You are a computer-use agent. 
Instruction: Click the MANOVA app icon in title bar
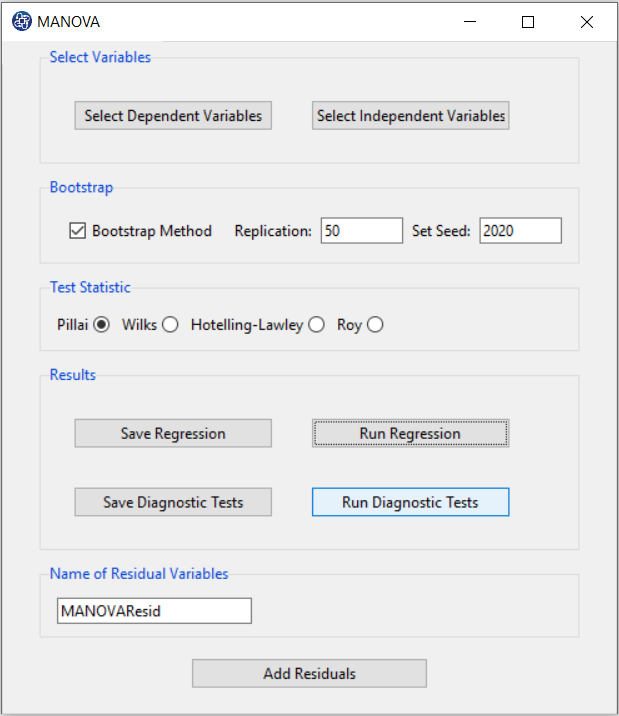[x=21, y=21]
